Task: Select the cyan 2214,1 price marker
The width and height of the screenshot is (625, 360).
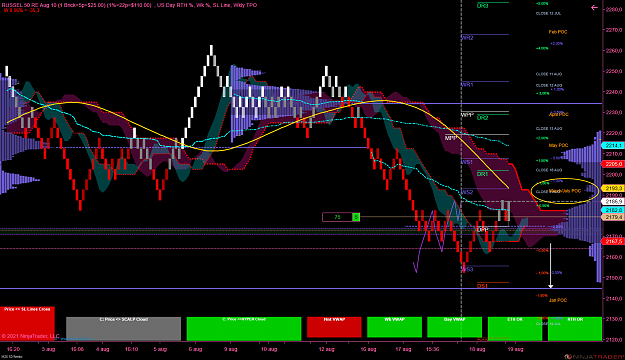Action: (x=612, y=146)
